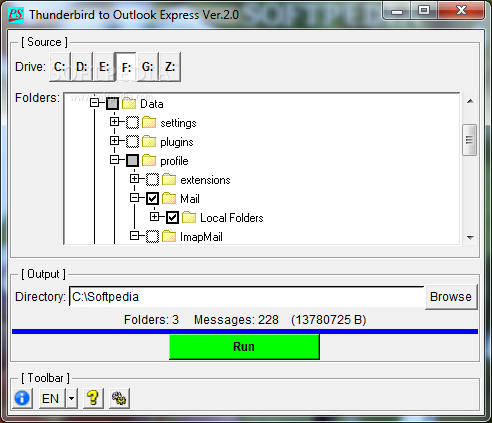Select the 'profile' tree label

[x=174, y=161]
